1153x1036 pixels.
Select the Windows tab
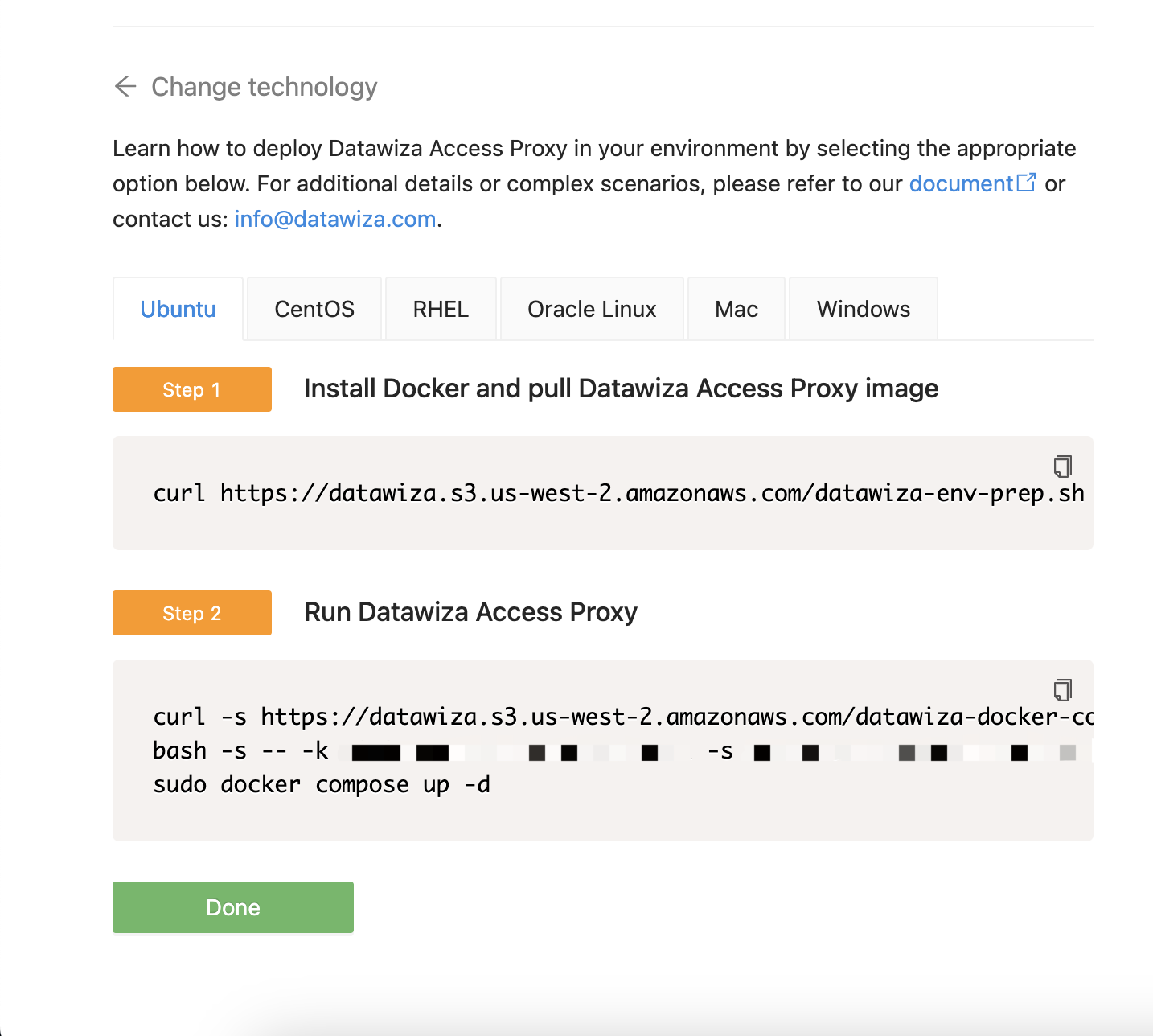864,309
